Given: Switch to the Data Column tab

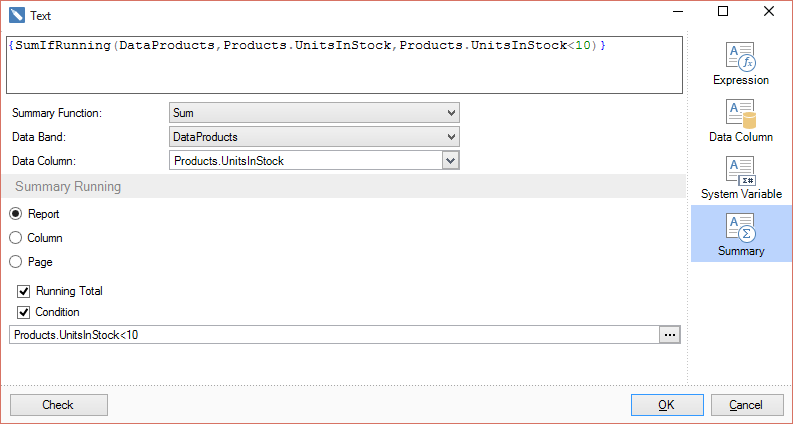Looking at the screenshot, I should click(741, 120).
